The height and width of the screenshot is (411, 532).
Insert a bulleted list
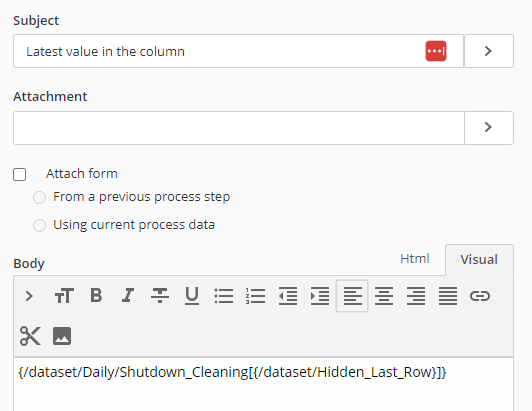(224, 296)
